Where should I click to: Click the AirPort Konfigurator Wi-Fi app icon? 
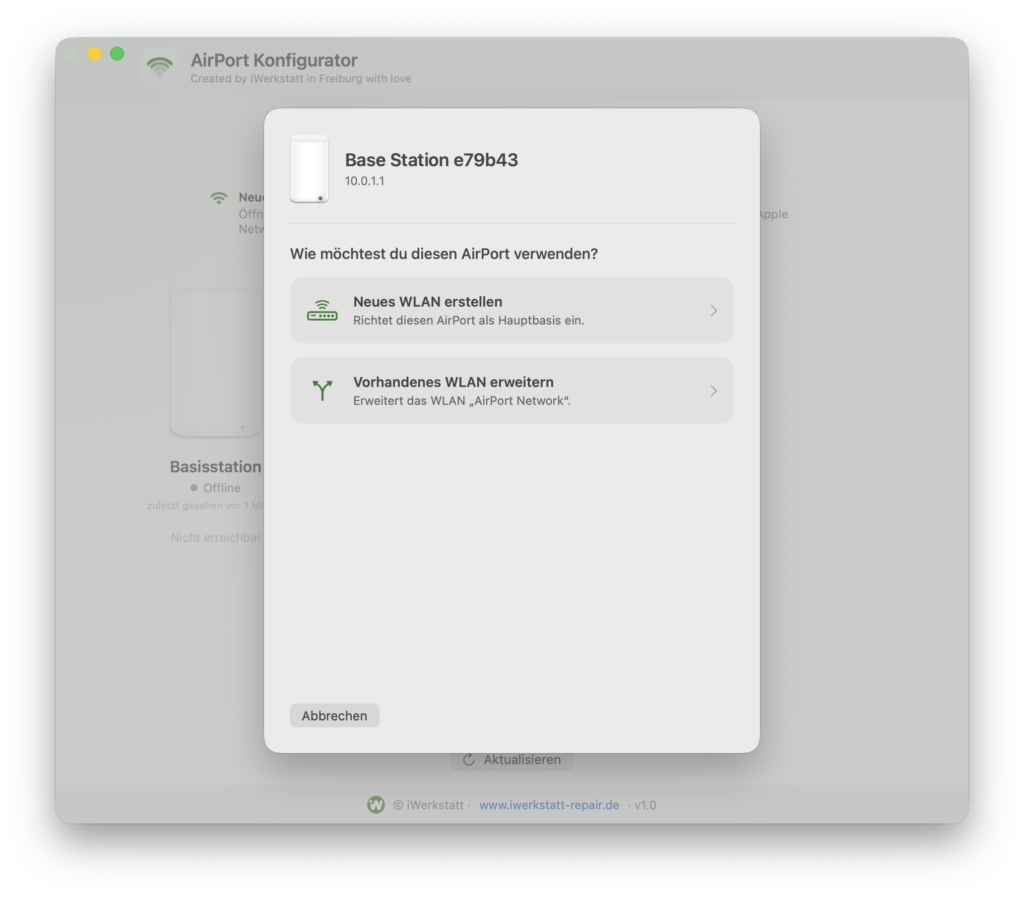(x=159, y=67)
